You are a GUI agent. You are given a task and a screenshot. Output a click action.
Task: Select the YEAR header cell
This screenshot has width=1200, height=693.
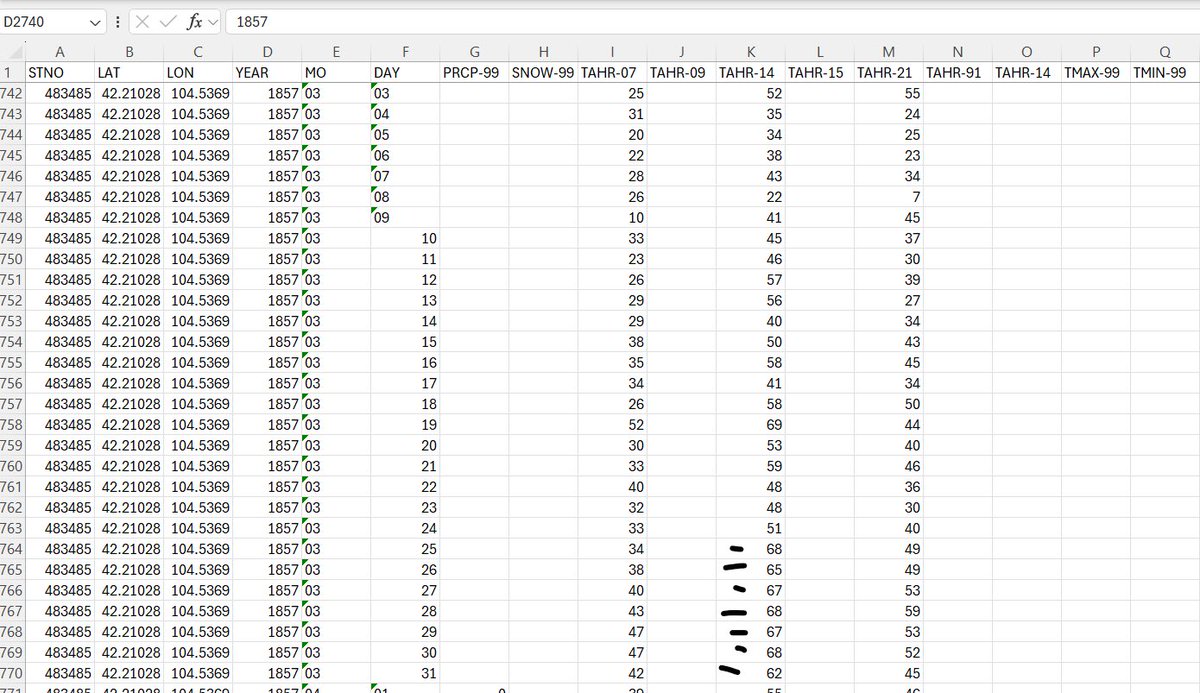coord(267,73)
